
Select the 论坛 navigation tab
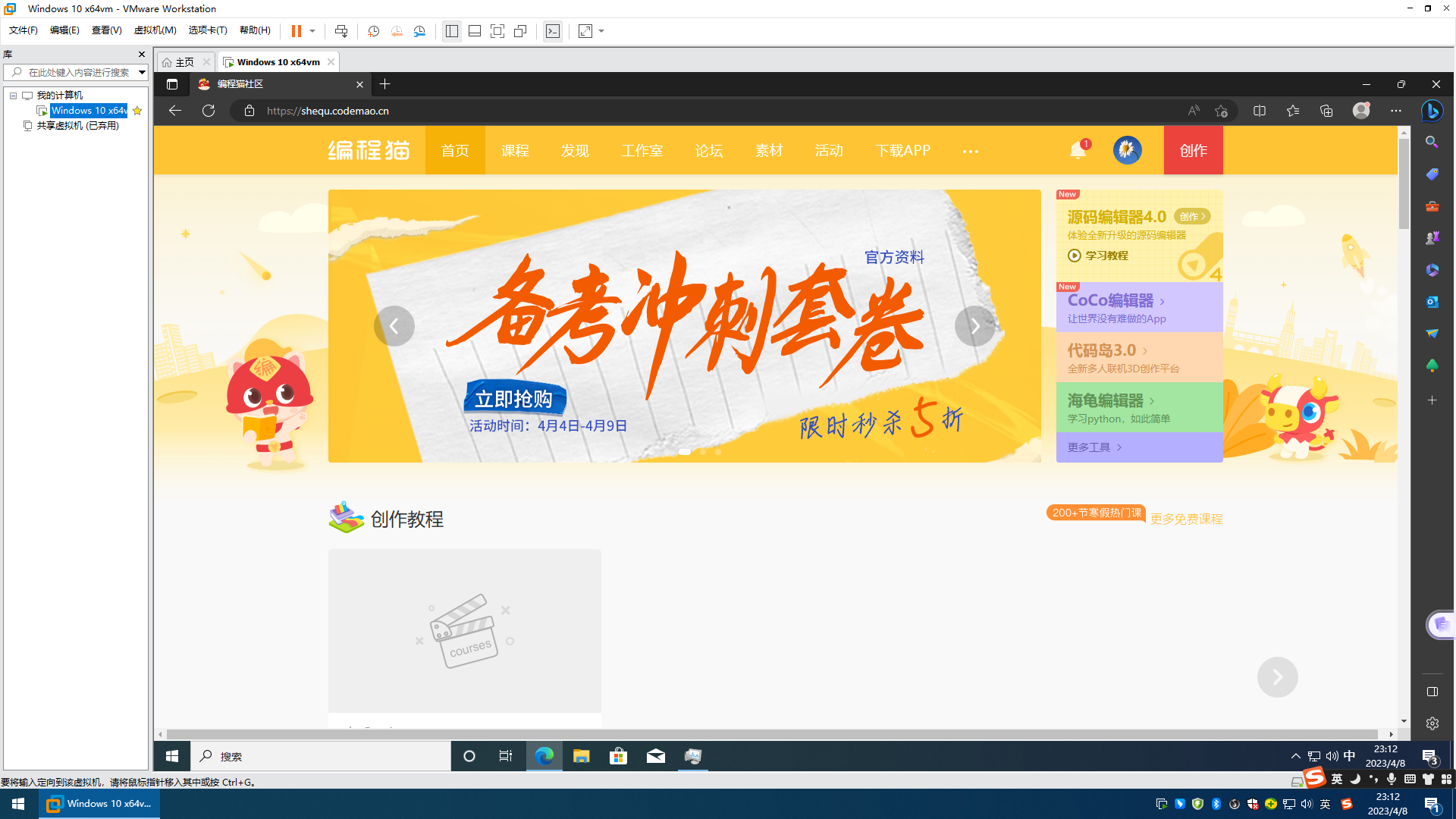coord(709,150)
